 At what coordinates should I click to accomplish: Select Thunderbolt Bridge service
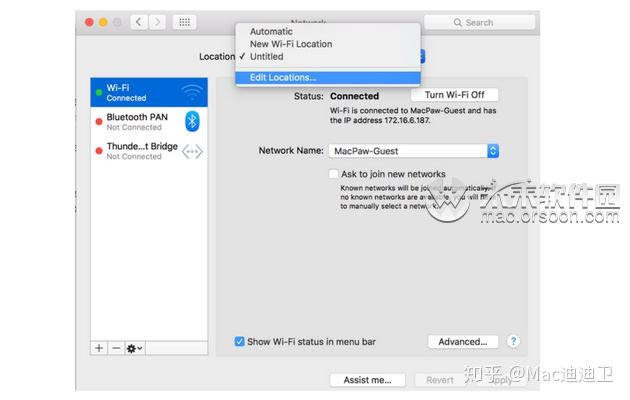tap(149, 151)
